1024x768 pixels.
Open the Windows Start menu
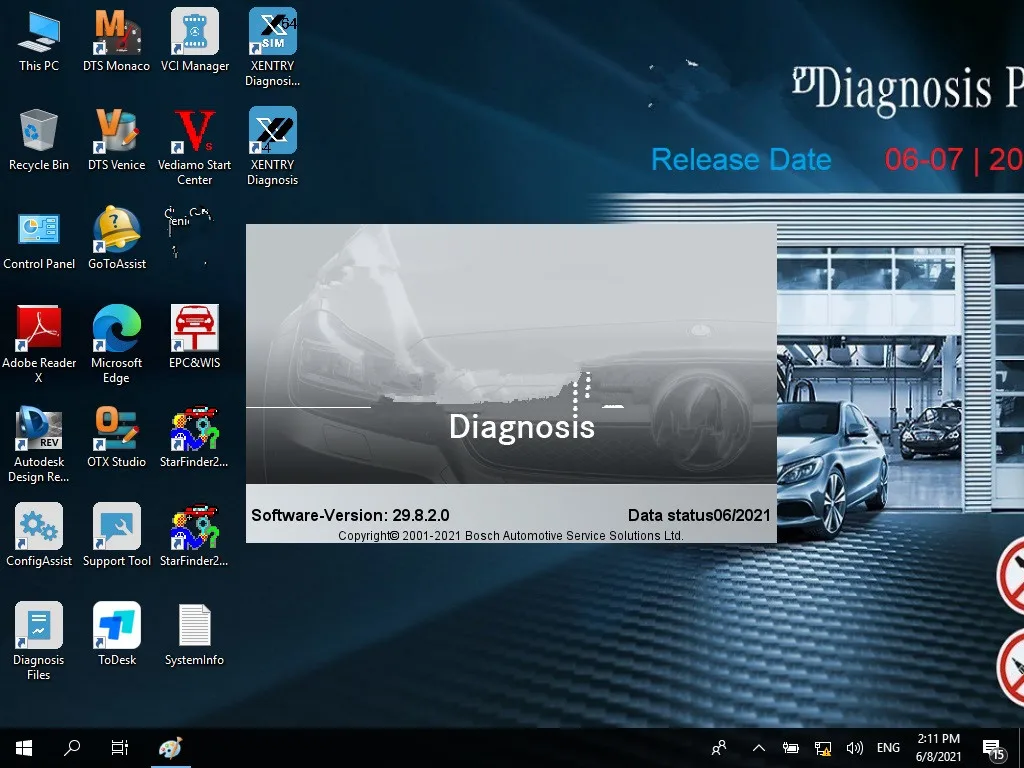click(x=24, y=748)
